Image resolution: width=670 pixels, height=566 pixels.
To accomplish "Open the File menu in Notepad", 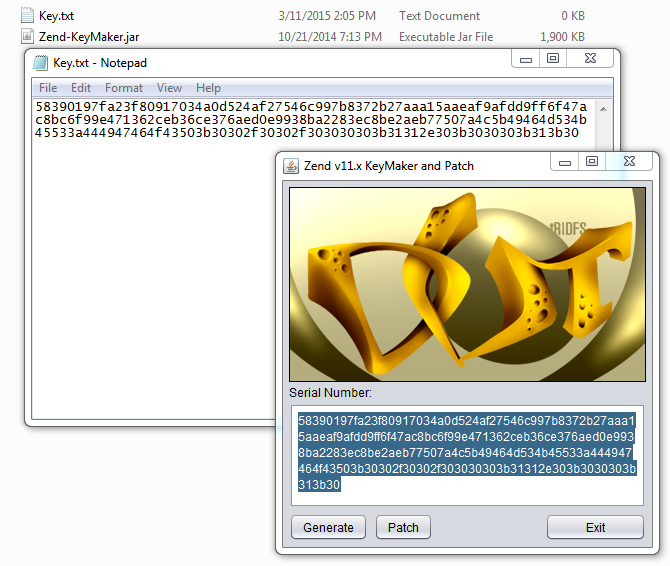I will (x=48, y=88).
